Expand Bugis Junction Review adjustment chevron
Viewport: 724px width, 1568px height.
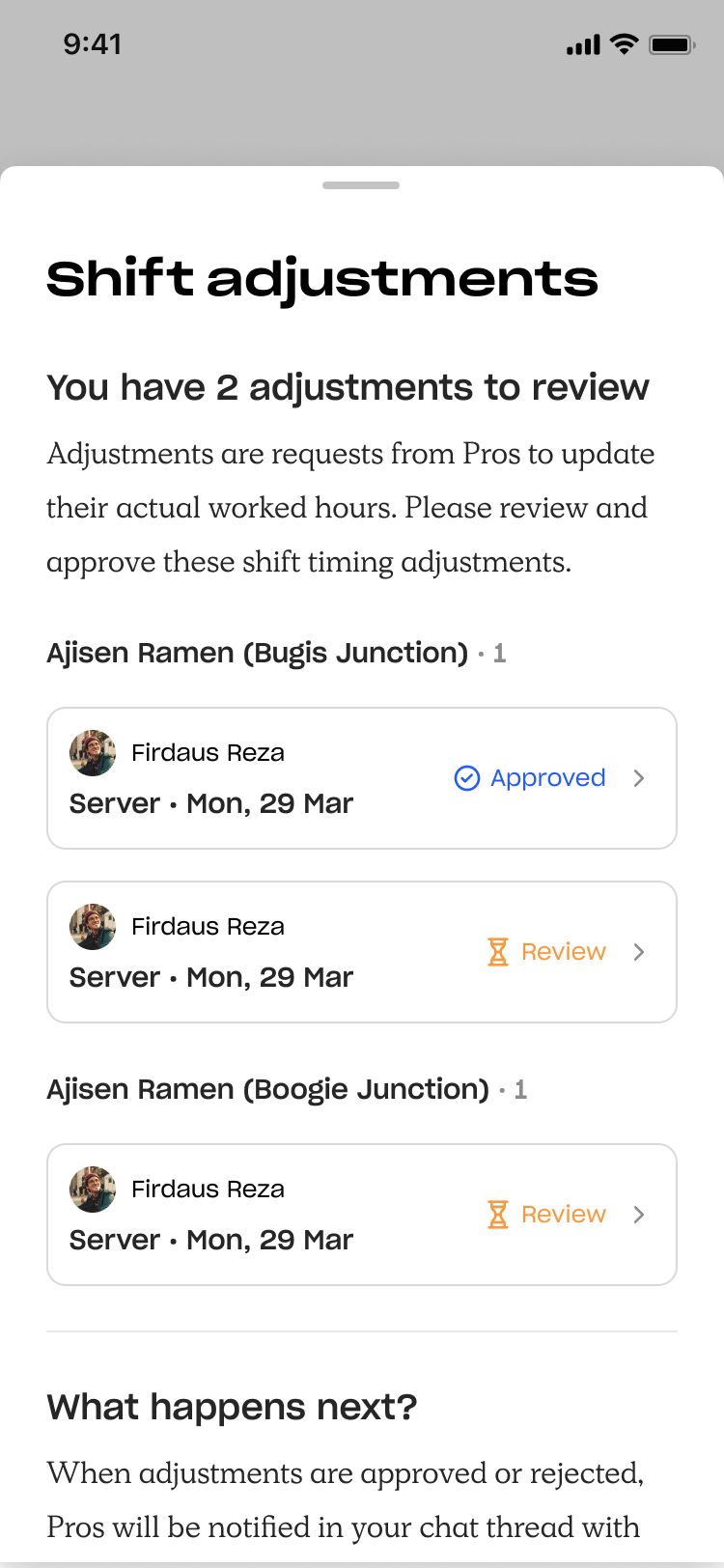639,952
